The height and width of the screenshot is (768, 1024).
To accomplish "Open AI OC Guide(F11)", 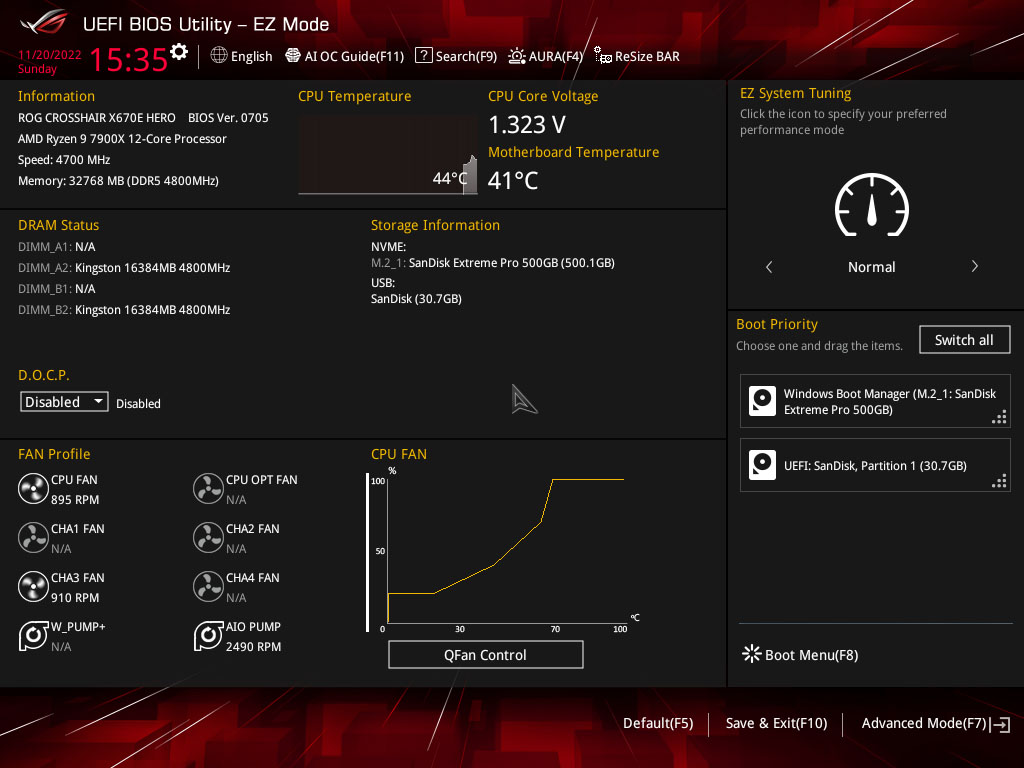I will pos(345,56).
